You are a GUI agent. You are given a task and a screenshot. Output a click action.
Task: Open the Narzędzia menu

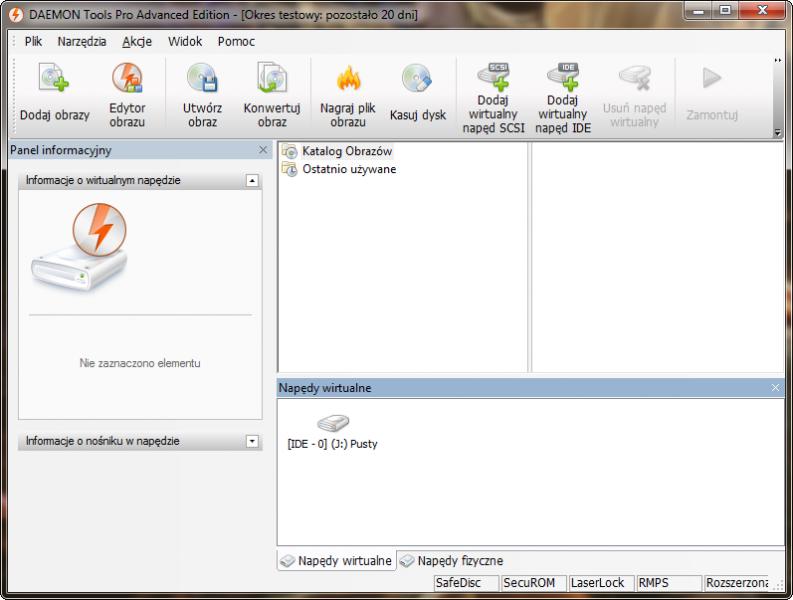click(x=82, y=41)
